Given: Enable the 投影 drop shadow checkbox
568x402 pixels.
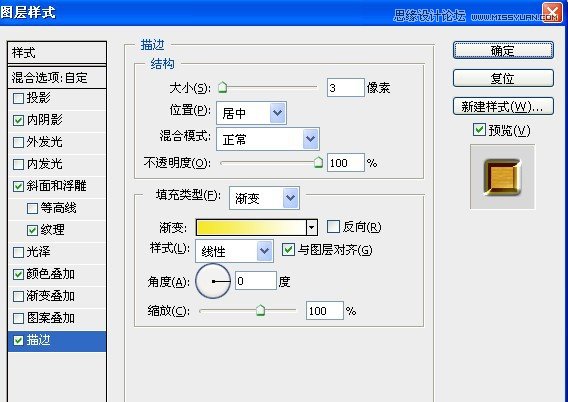Looking at the screenshot, I should (18, 98).
